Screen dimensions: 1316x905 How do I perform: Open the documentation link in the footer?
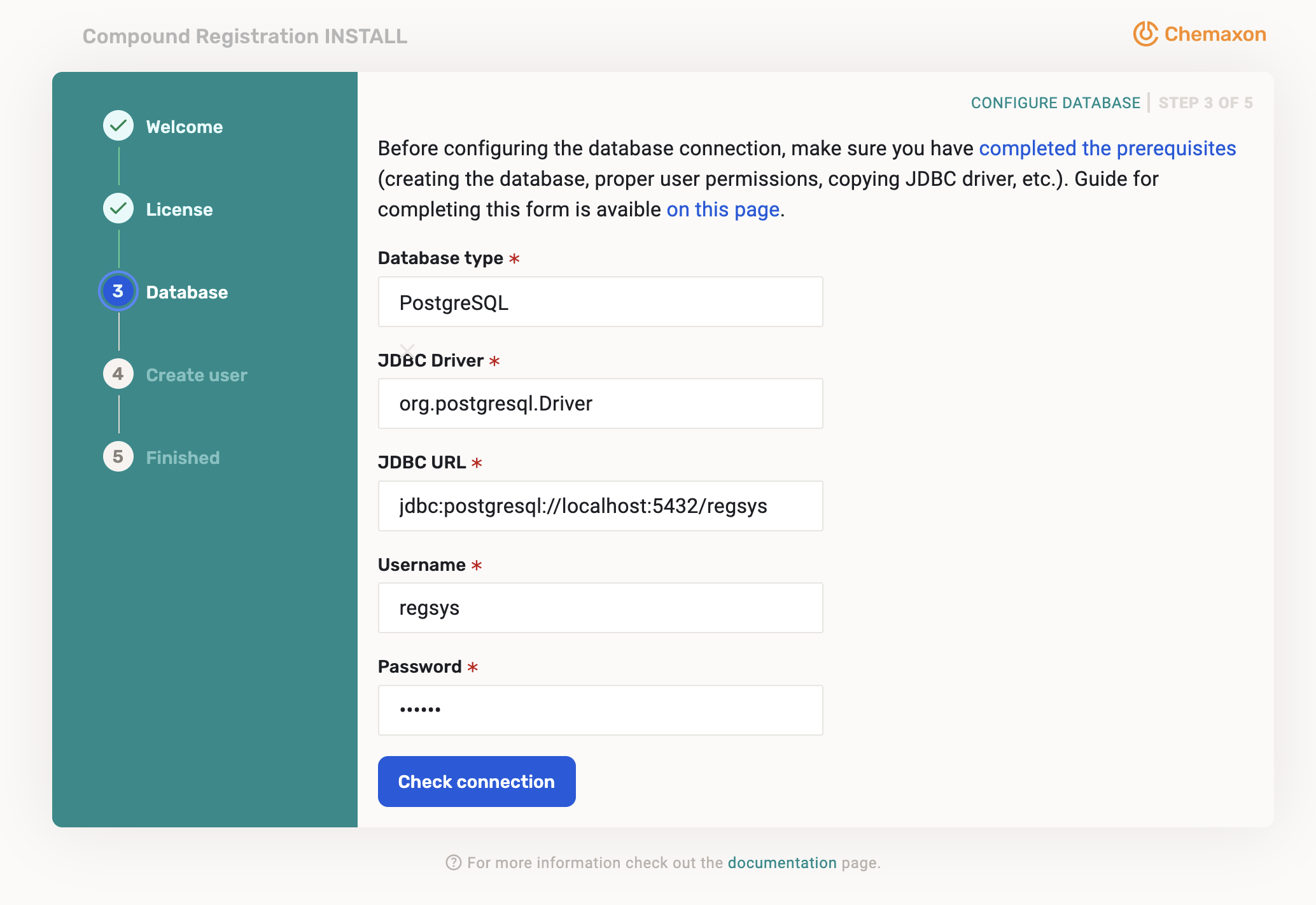(x=781, y=862)
